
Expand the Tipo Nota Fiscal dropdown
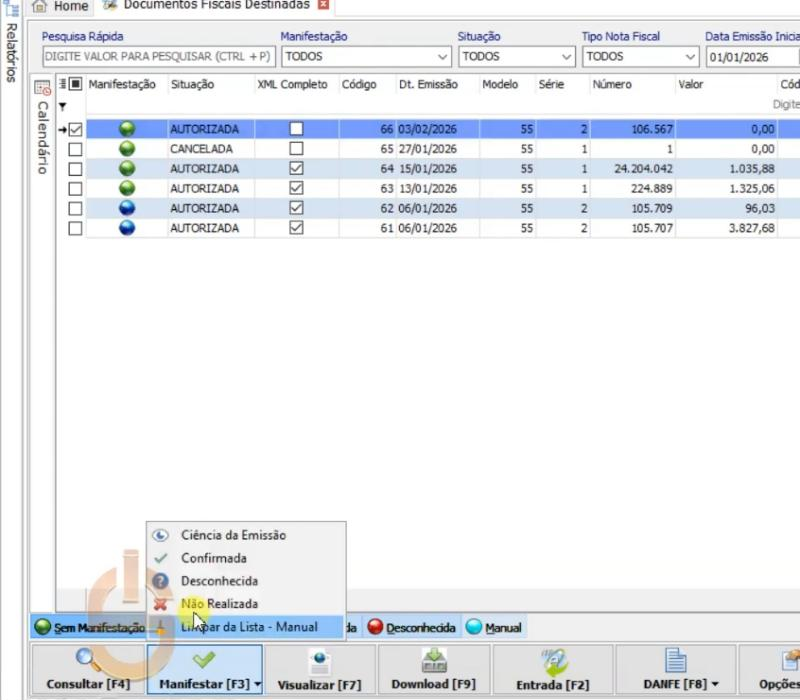(690, 57)
